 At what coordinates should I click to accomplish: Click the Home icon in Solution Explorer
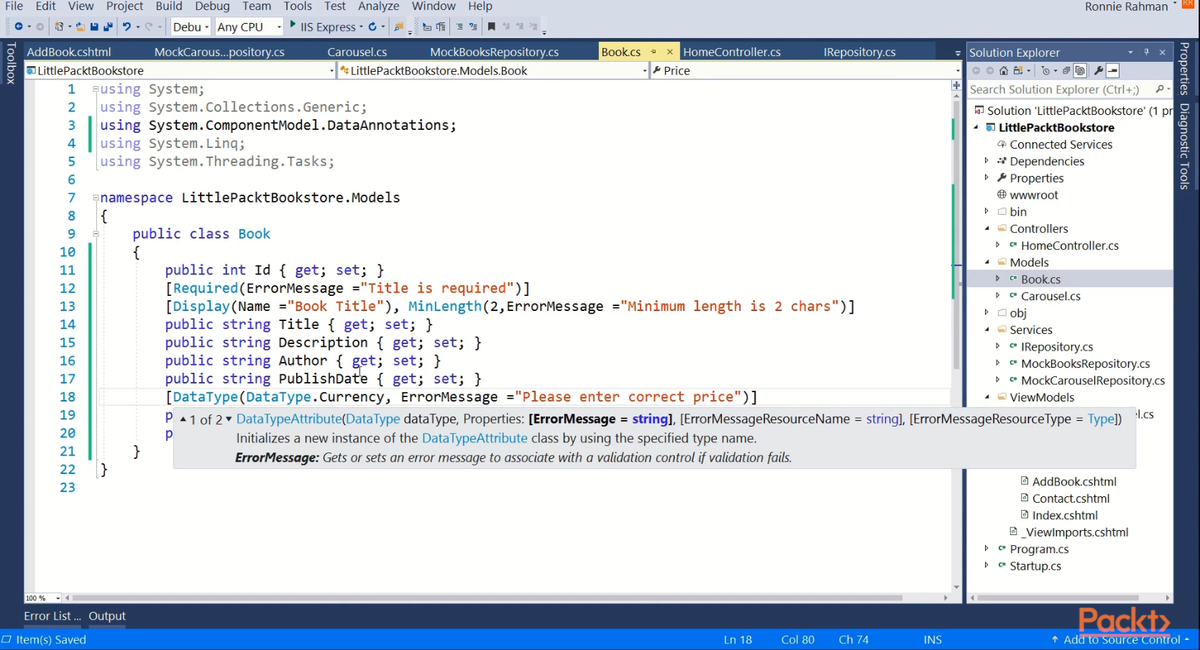[1004, 71]
